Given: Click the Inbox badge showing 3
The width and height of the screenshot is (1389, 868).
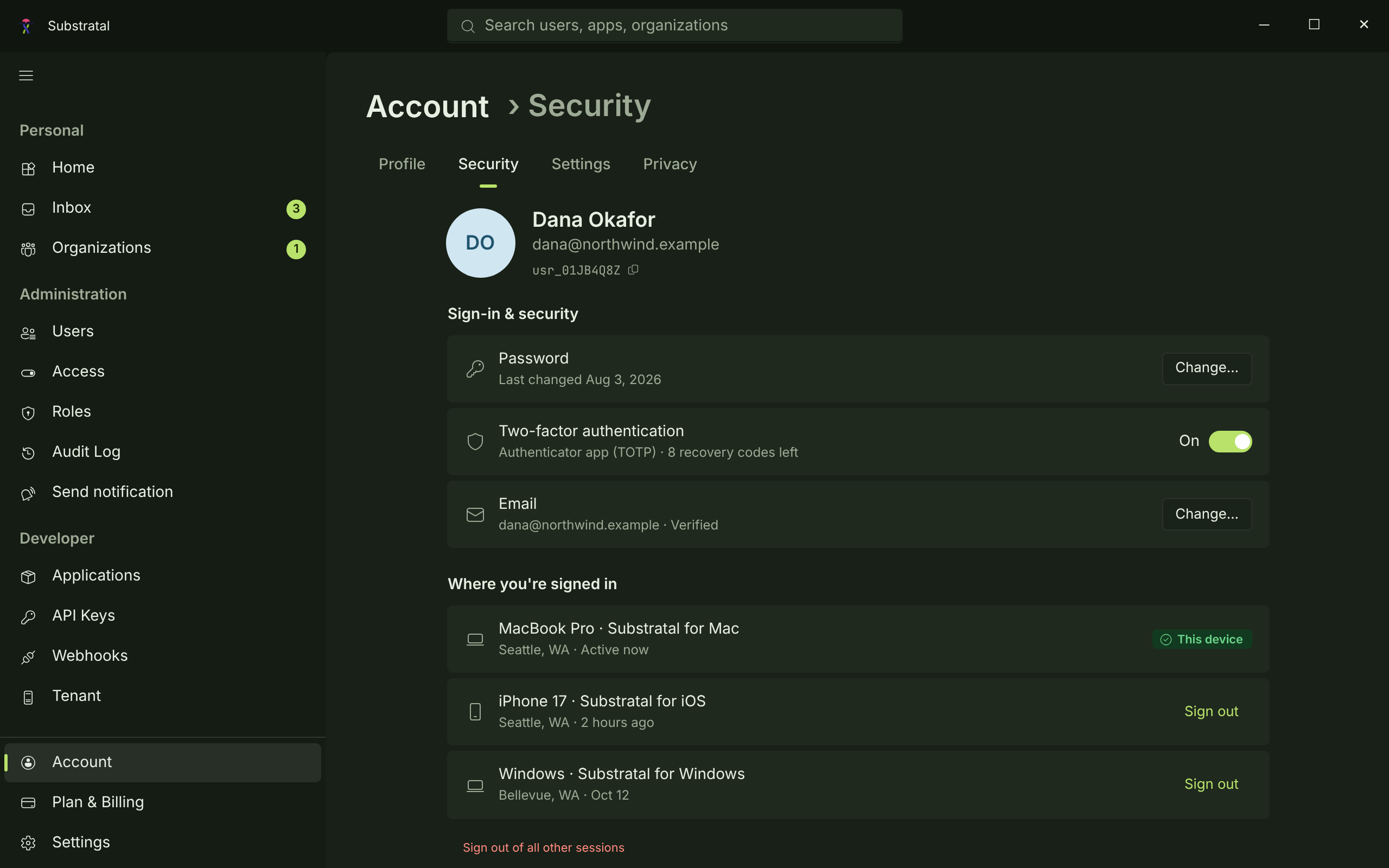Looking at the screenshot, I should pos(296,209).
